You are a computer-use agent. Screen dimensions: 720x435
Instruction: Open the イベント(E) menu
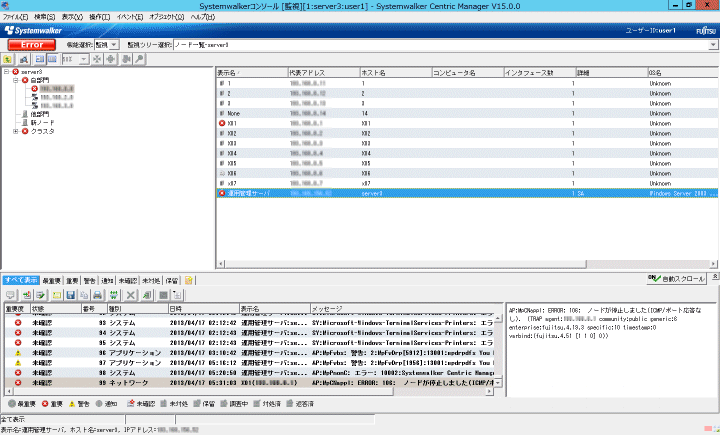point(129,17)
